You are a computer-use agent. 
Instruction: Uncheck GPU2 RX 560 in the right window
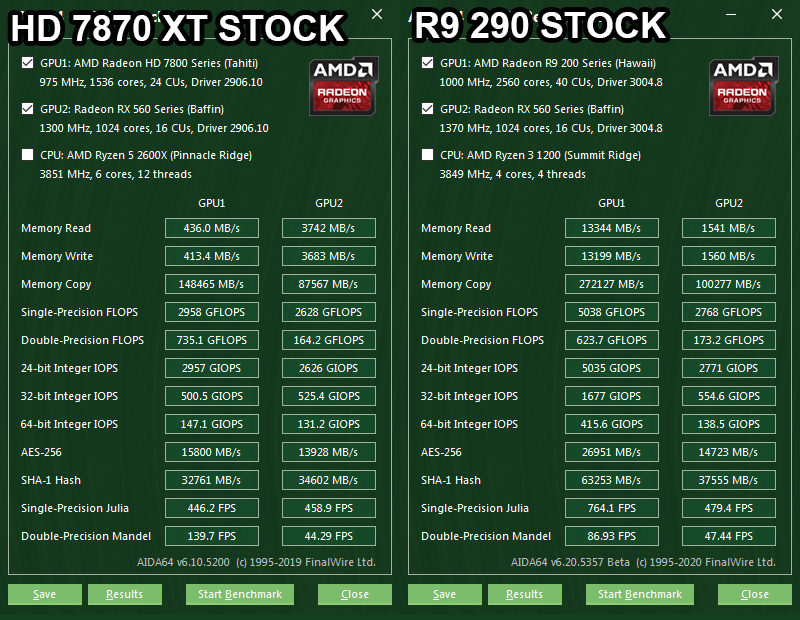click(x=428, y=109)
